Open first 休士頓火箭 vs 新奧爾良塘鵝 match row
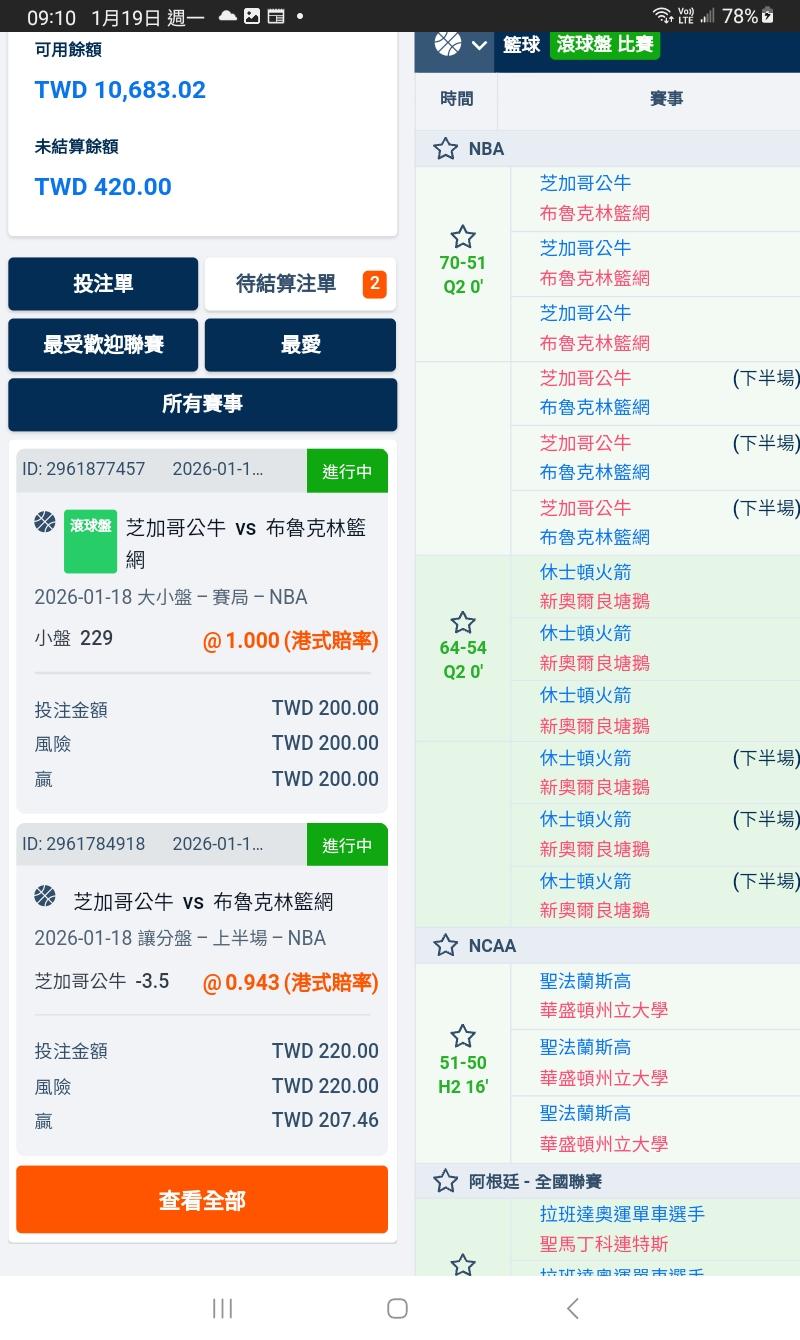Image resolution: width=800 pixels, height=1340 pixels. [x=655, y=587]
